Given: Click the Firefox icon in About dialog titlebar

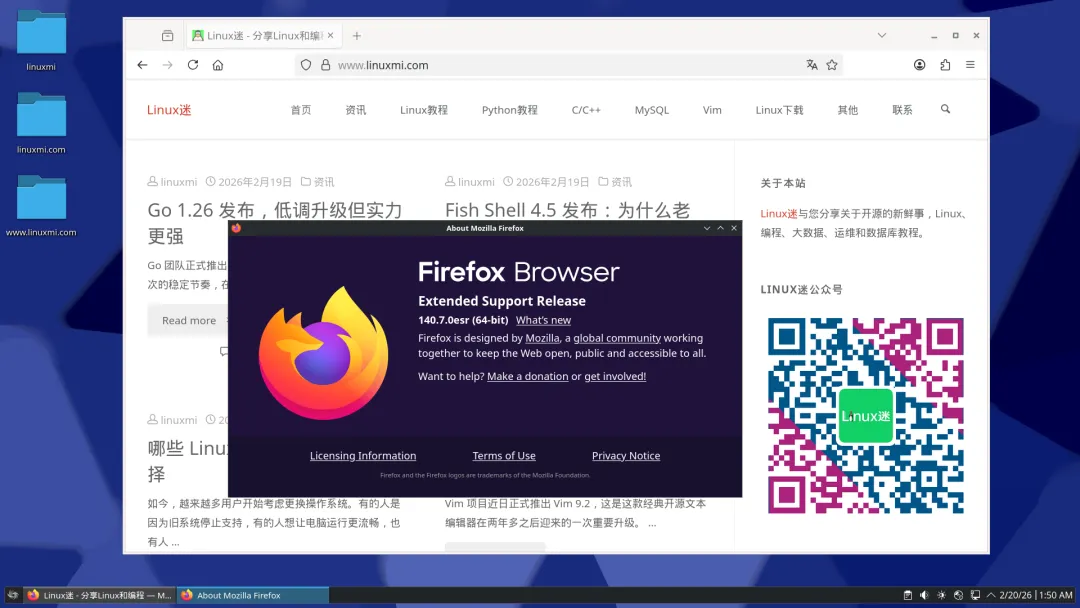Looking at the screenshot, I should point(236,228).
